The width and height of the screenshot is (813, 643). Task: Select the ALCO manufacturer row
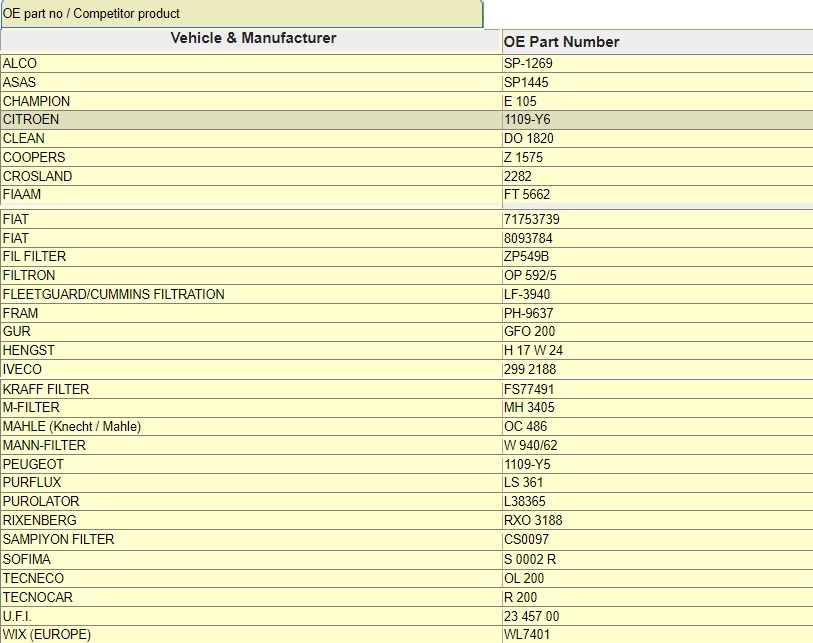click(406, 63)
